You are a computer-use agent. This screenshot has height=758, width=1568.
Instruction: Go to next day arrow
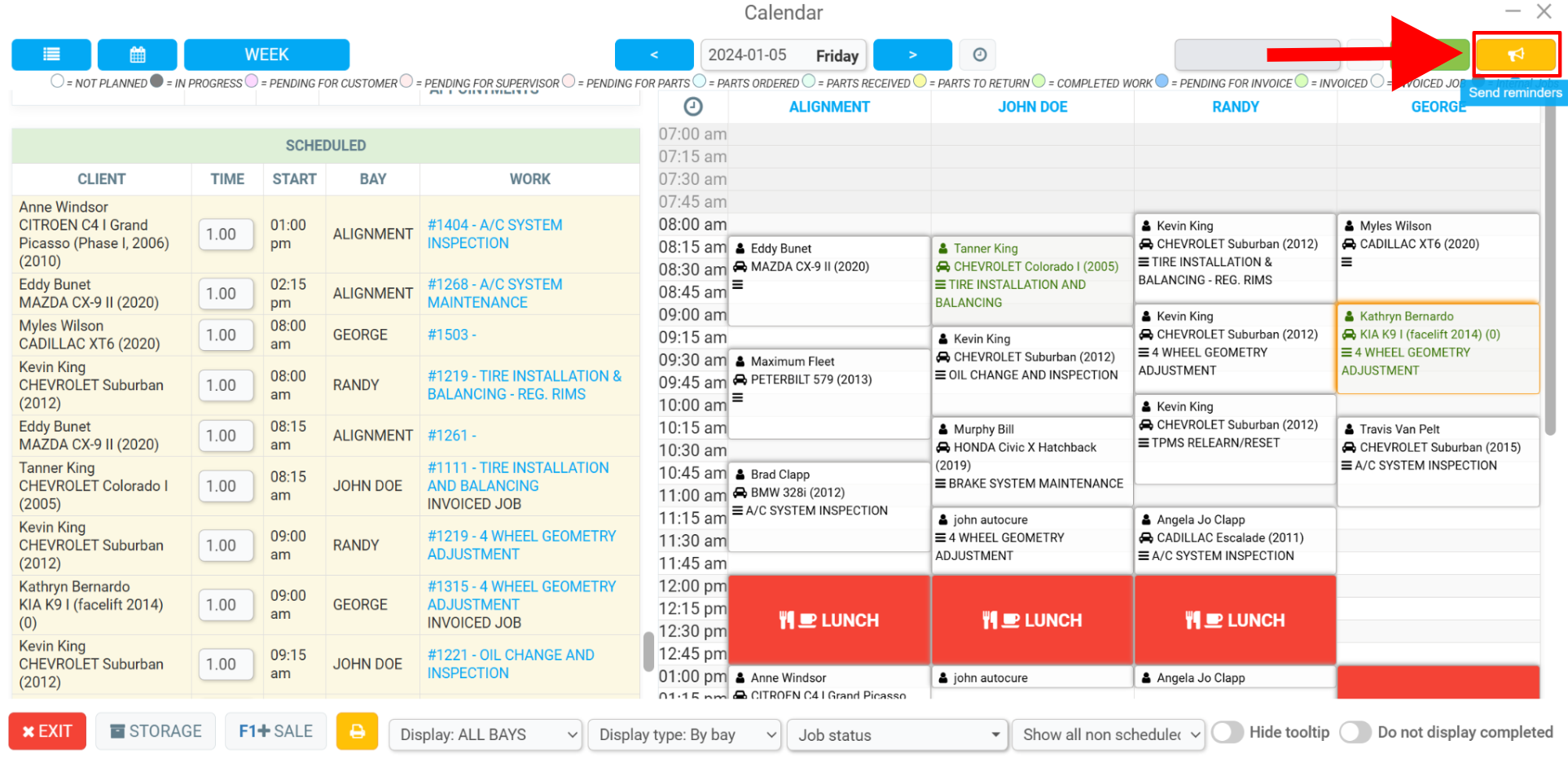coord(912,55)
